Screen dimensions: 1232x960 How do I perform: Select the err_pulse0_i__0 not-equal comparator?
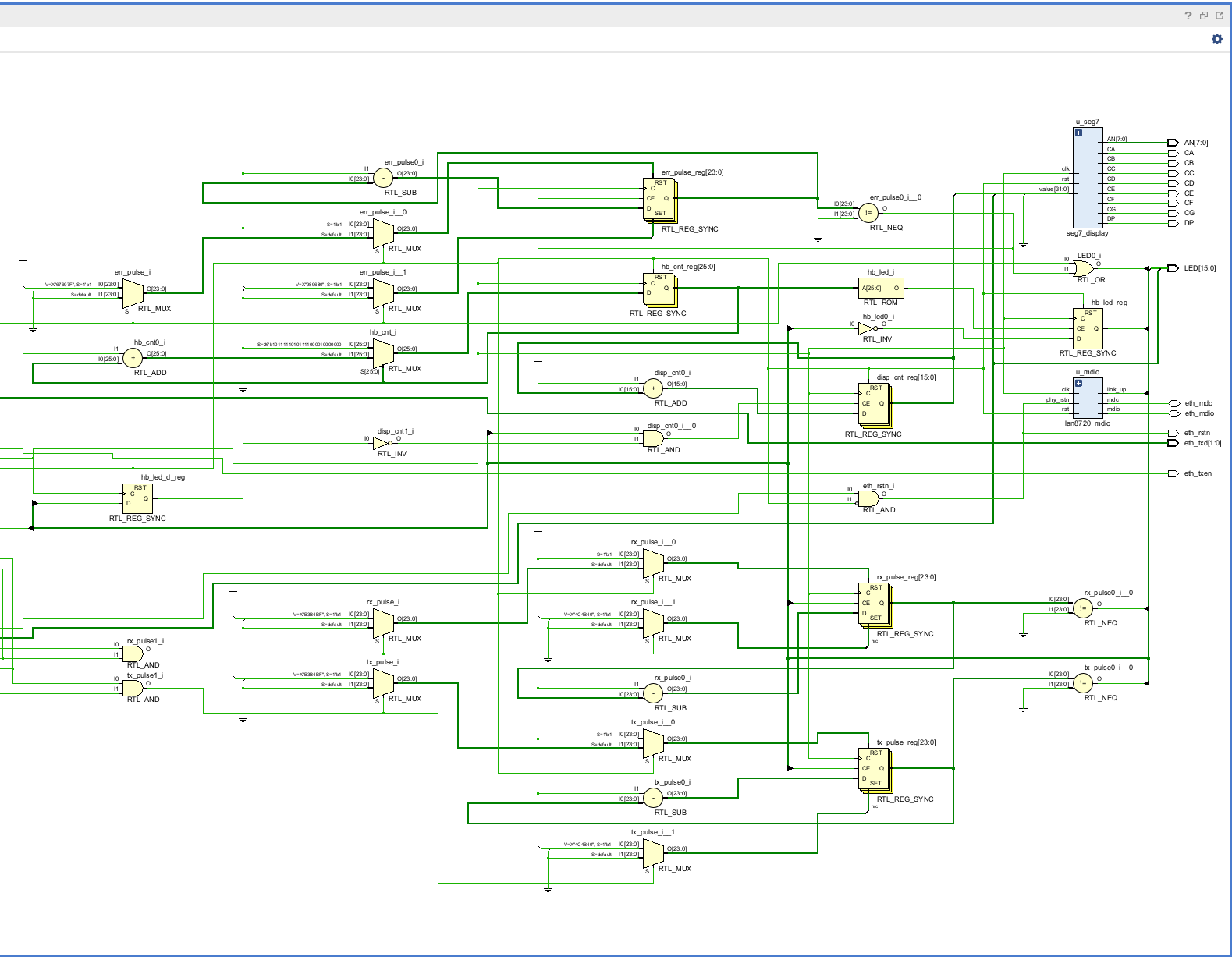pos(868,213)
